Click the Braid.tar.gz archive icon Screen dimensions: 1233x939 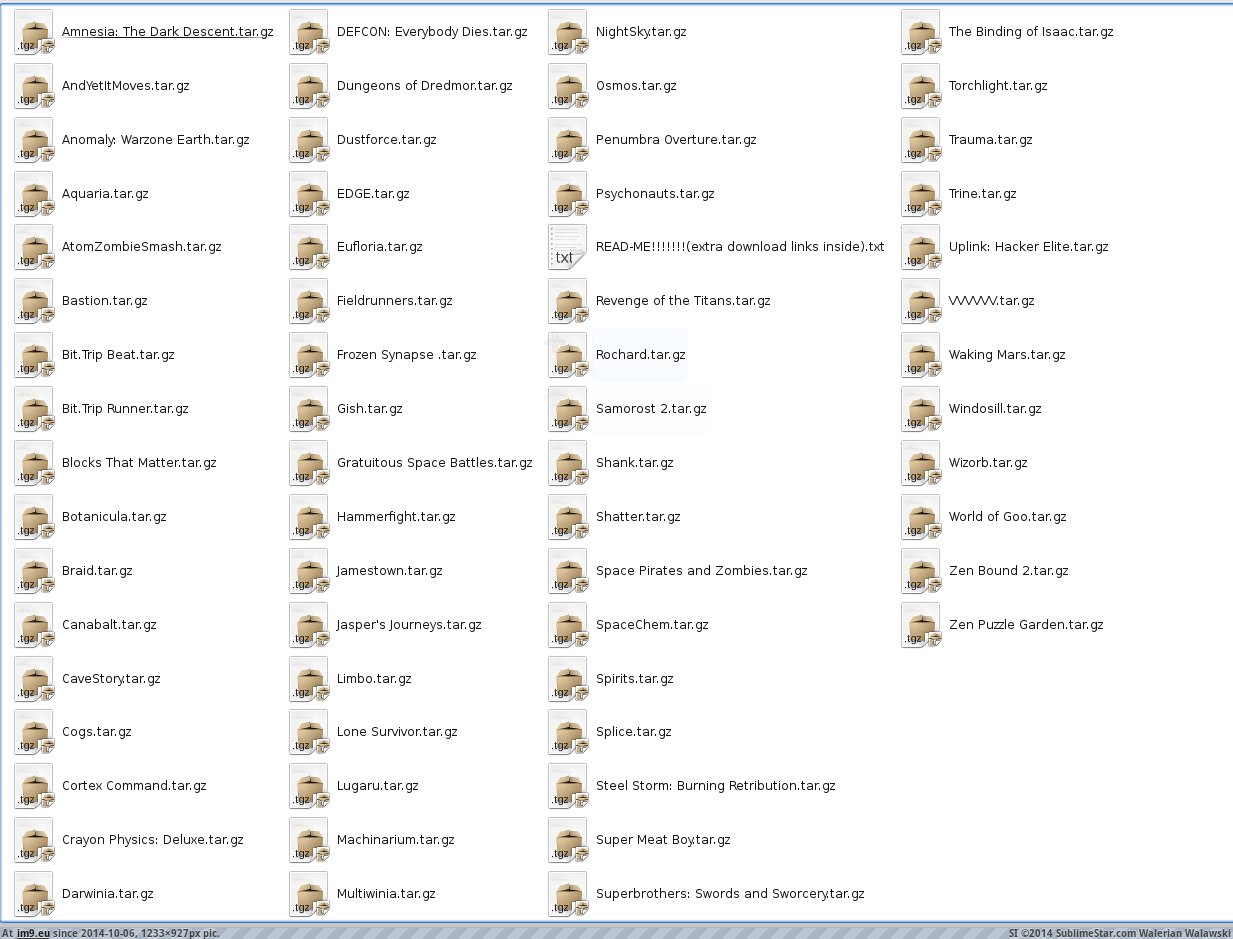pyautogui.click(x=33, y=571)
